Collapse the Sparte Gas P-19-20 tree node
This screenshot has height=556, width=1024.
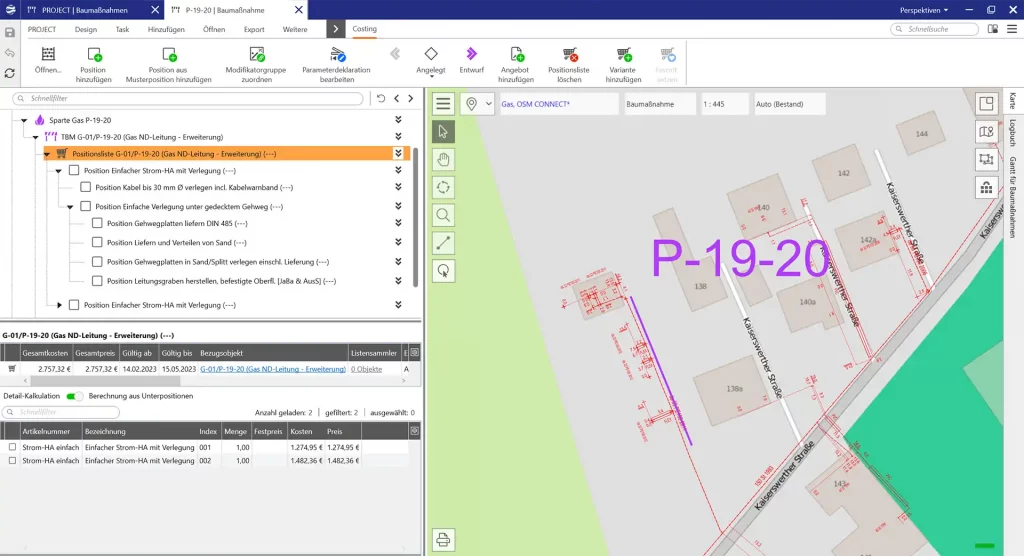(x=23, y=120)
